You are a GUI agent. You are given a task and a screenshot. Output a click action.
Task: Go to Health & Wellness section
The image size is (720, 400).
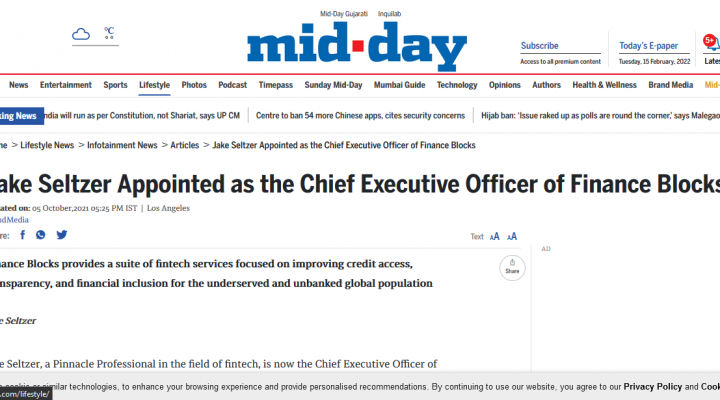[x=604, y=85]
